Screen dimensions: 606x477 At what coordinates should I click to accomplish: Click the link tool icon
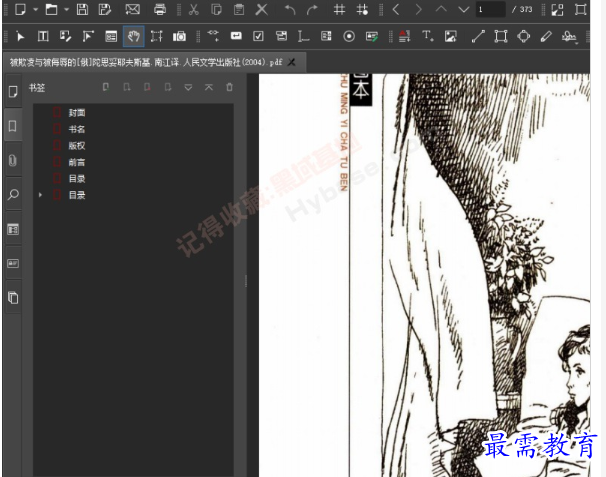coord(213,36)
